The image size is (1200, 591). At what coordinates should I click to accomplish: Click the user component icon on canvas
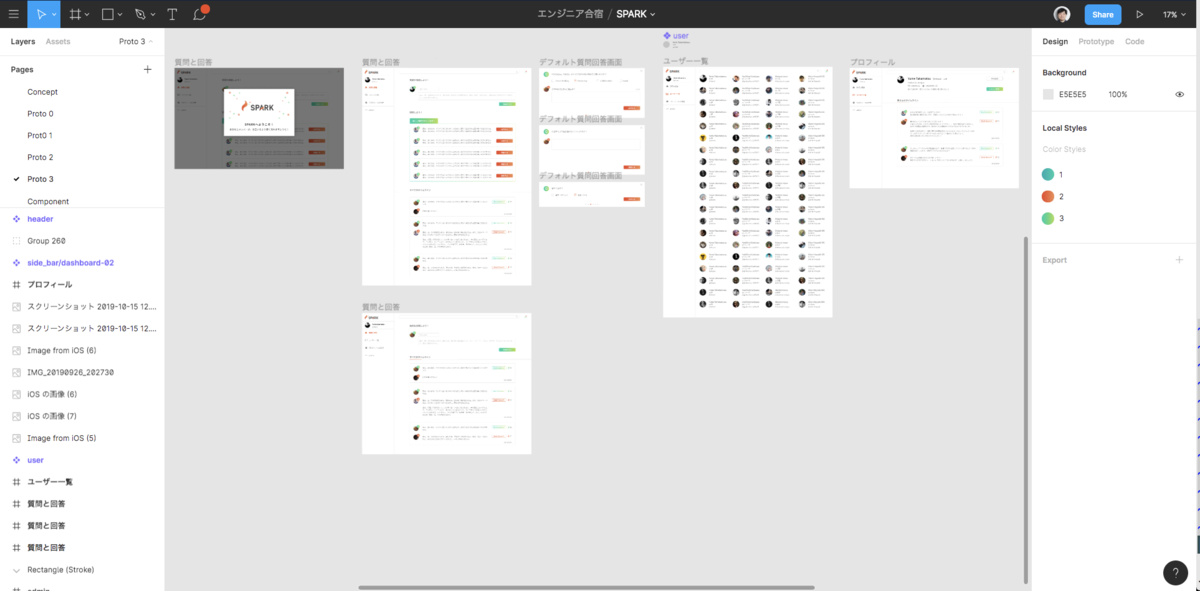pos(667,36)
